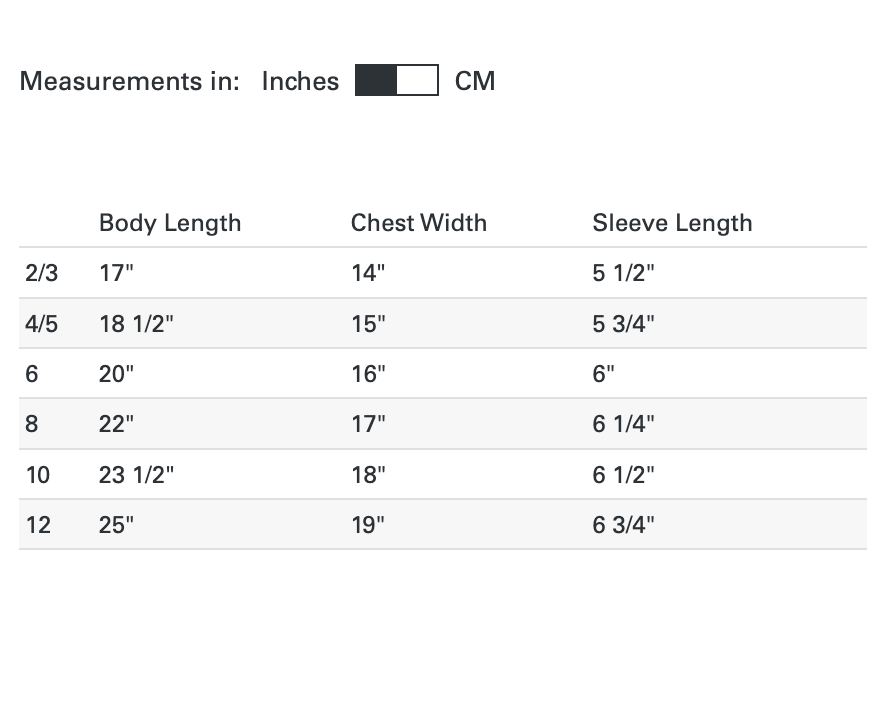Click the white half of the unit switch

coord(418,81)
